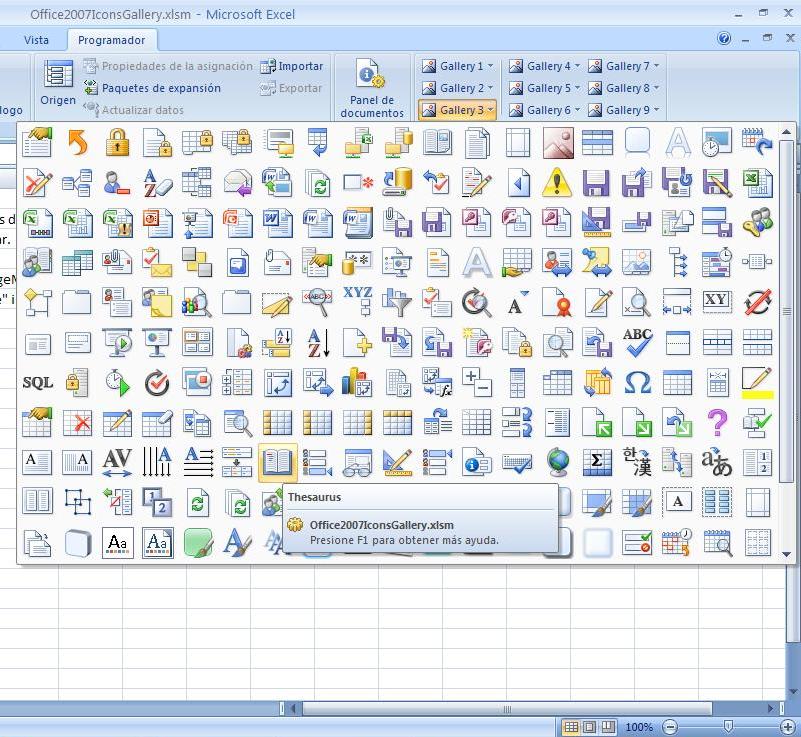Image resolution: width=801 pixels, height=737 pixels.
Task: Open the Gallery 5 dropdown
Action: (x=544, y=88)
